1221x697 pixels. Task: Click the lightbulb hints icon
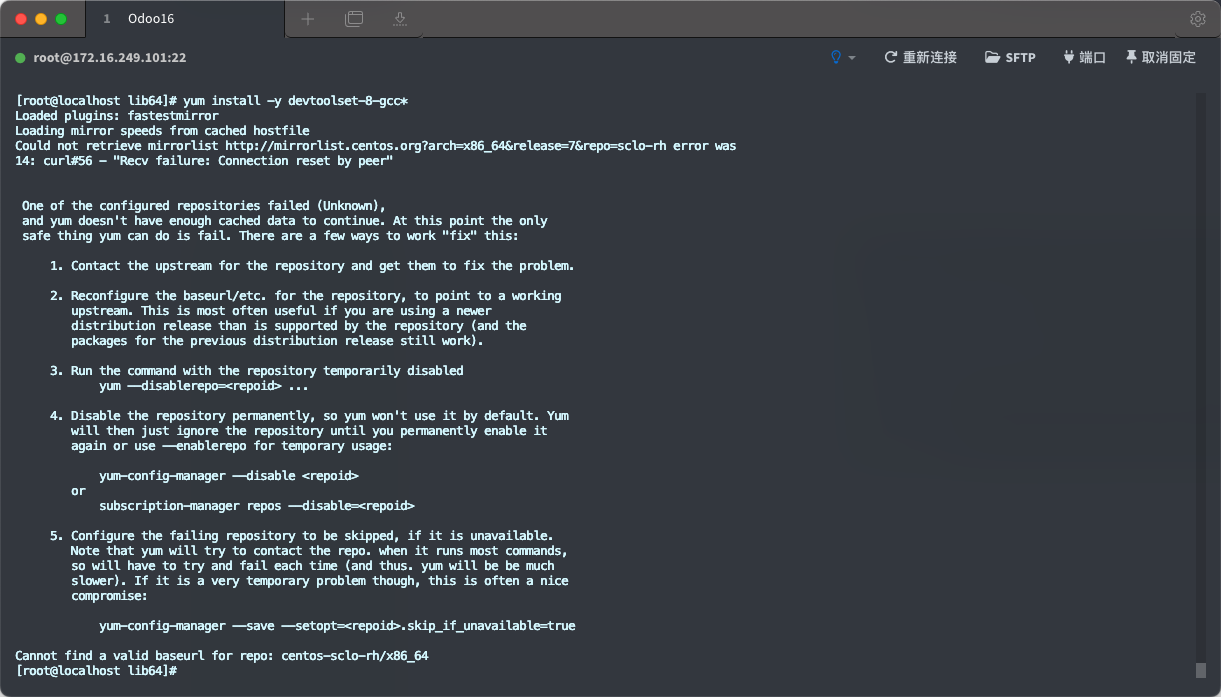click(836, 57)
